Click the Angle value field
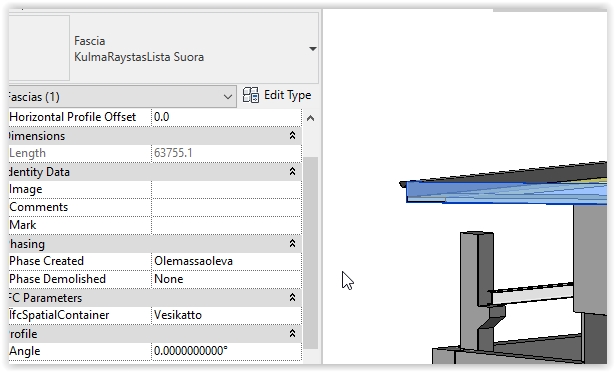Image resolution: width=615 pixels, height=372 pixels. tap(226, 351)
